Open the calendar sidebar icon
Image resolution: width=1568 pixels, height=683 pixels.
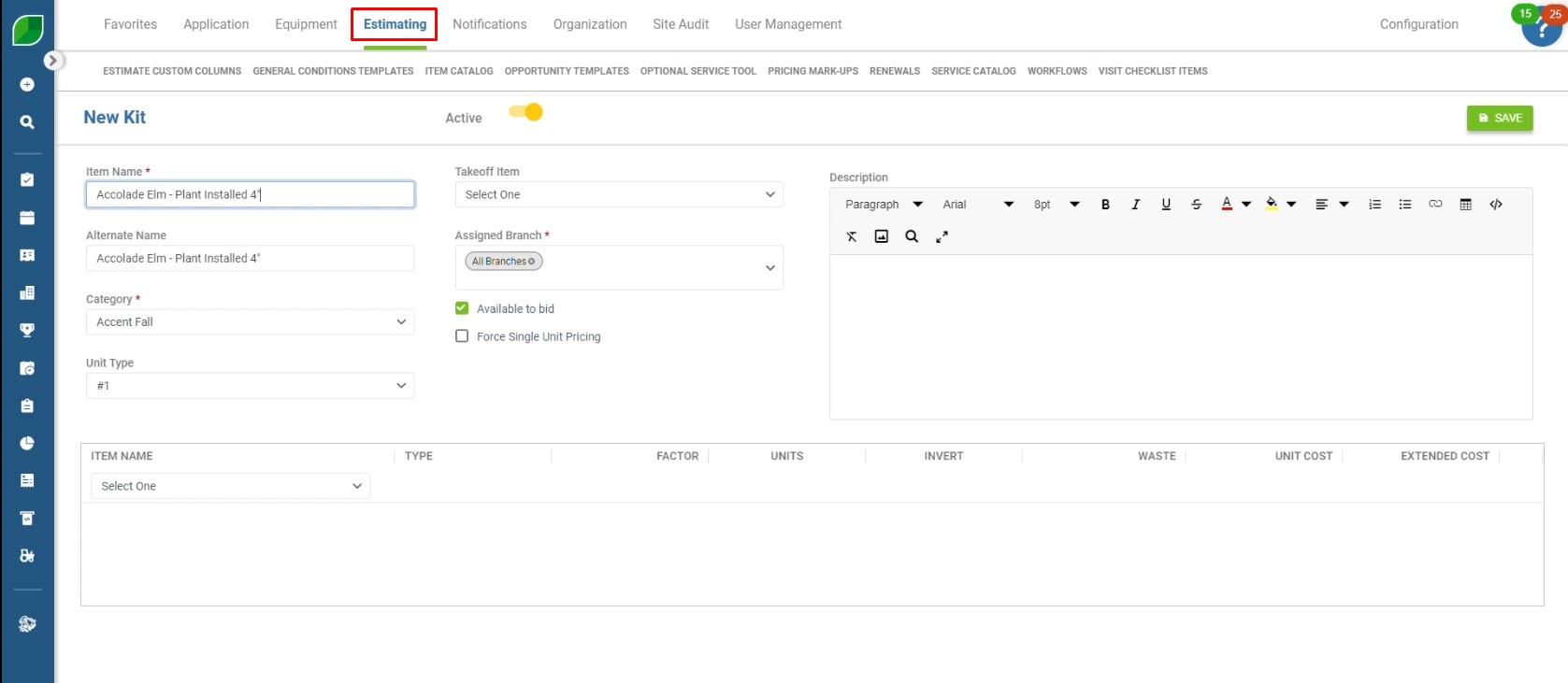(x=27, y=218)
